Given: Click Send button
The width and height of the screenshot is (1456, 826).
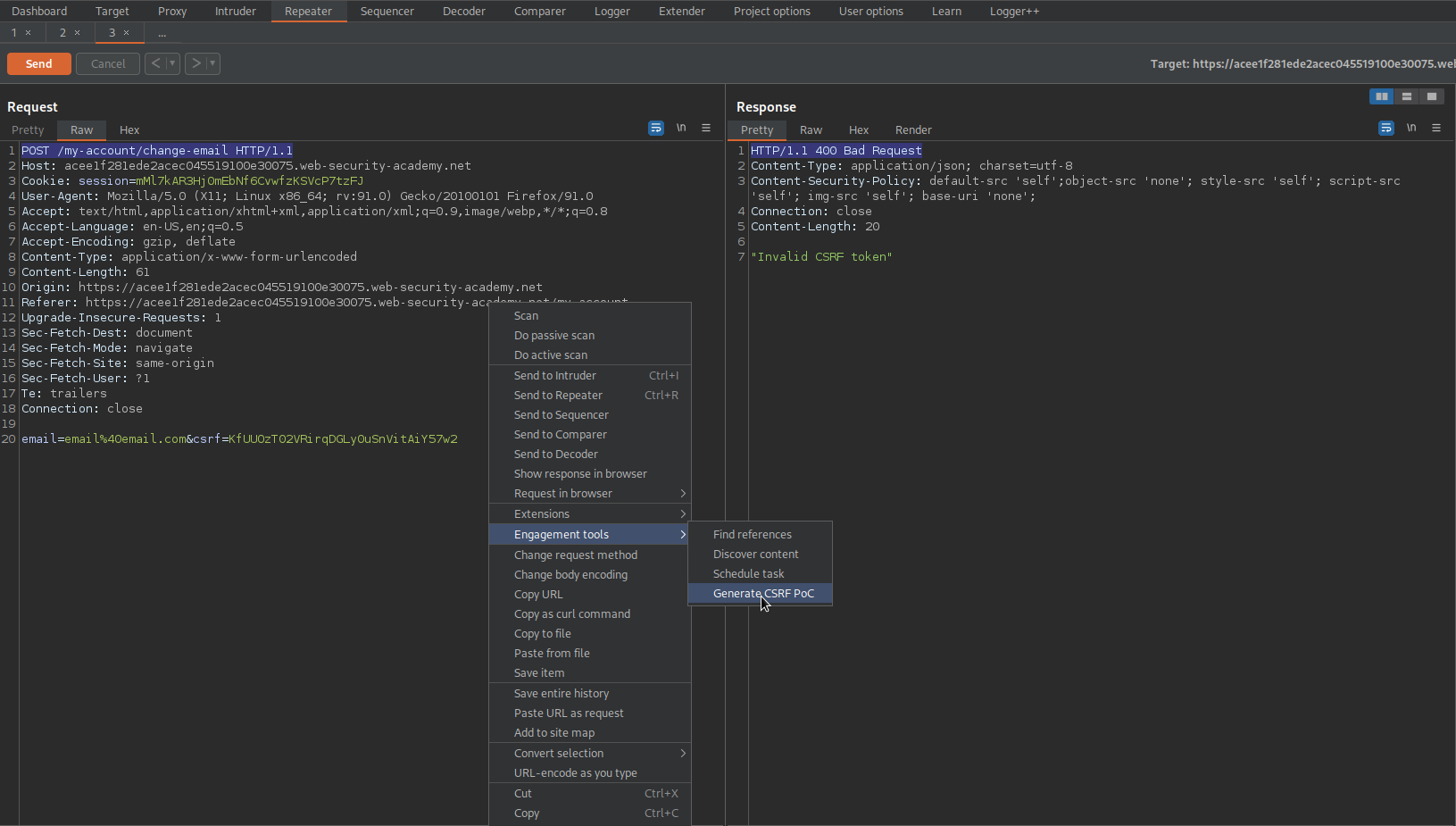Looking at the screenshot, I should 39,64.
